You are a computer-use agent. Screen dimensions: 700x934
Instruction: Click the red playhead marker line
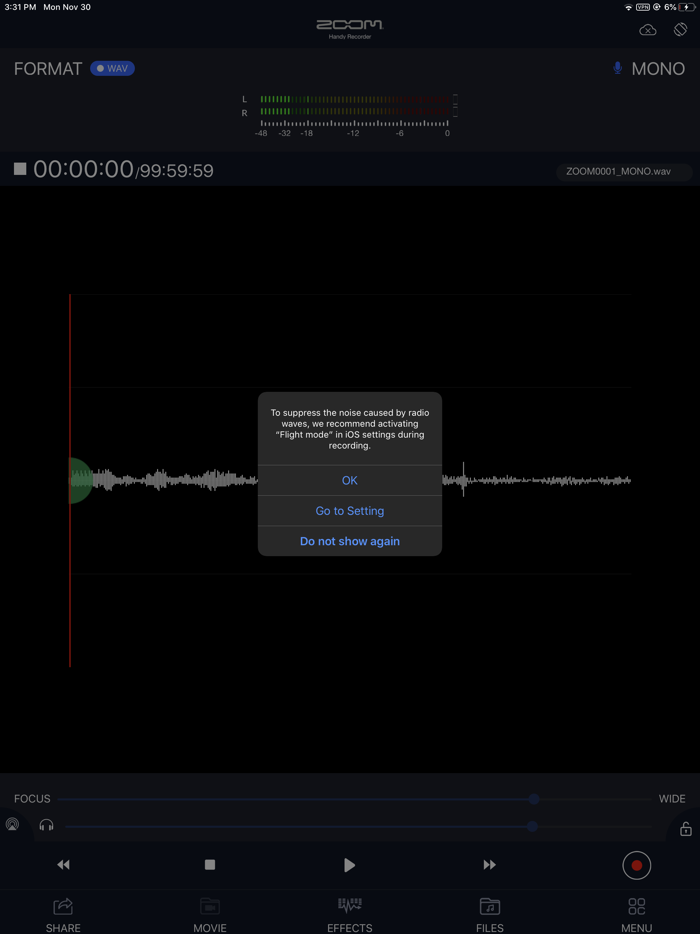pos(70,480)
